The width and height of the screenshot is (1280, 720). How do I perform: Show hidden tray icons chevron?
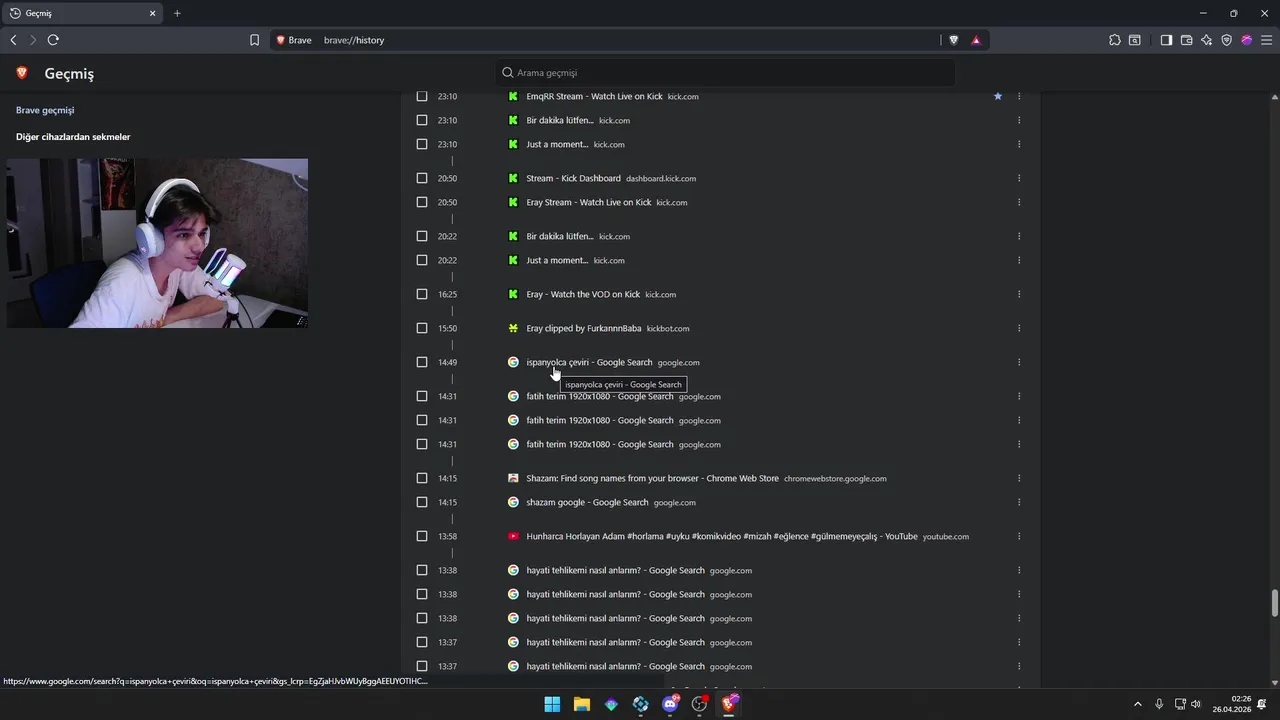coord(1137,704)
